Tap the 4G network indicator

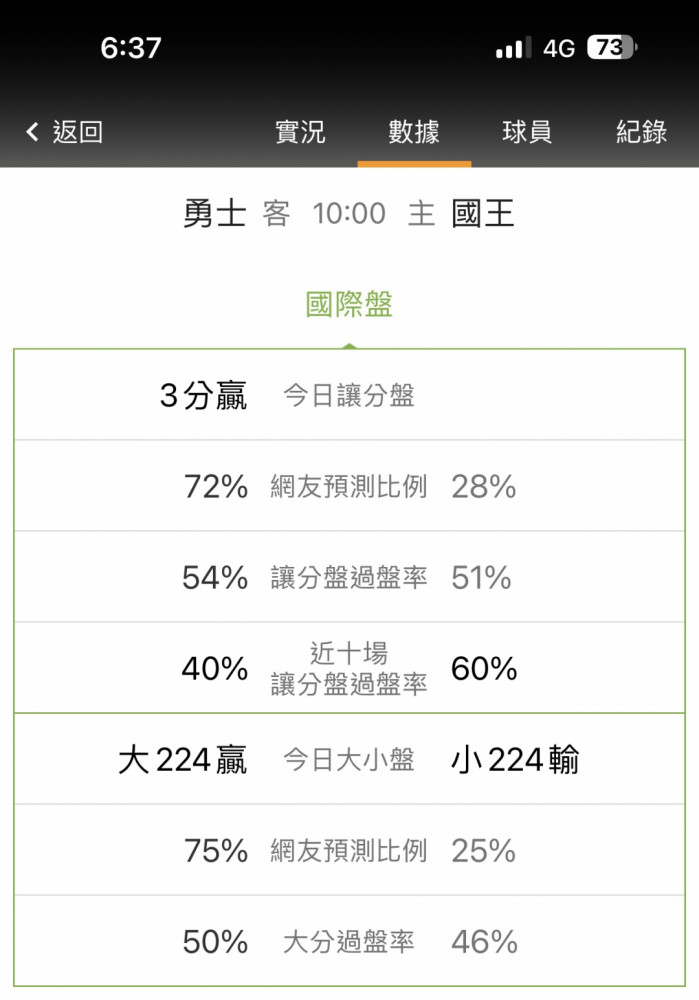point(559,48)
